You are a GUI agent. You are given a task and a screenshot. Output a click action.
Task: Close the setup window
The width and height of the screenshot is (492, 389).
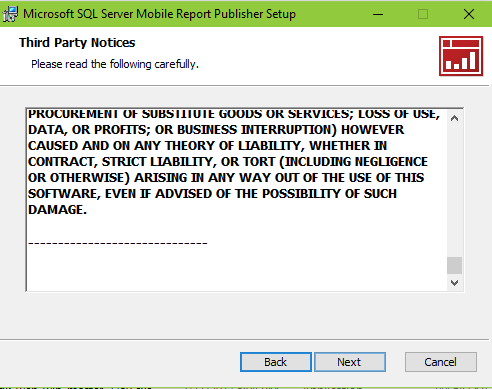469,14
